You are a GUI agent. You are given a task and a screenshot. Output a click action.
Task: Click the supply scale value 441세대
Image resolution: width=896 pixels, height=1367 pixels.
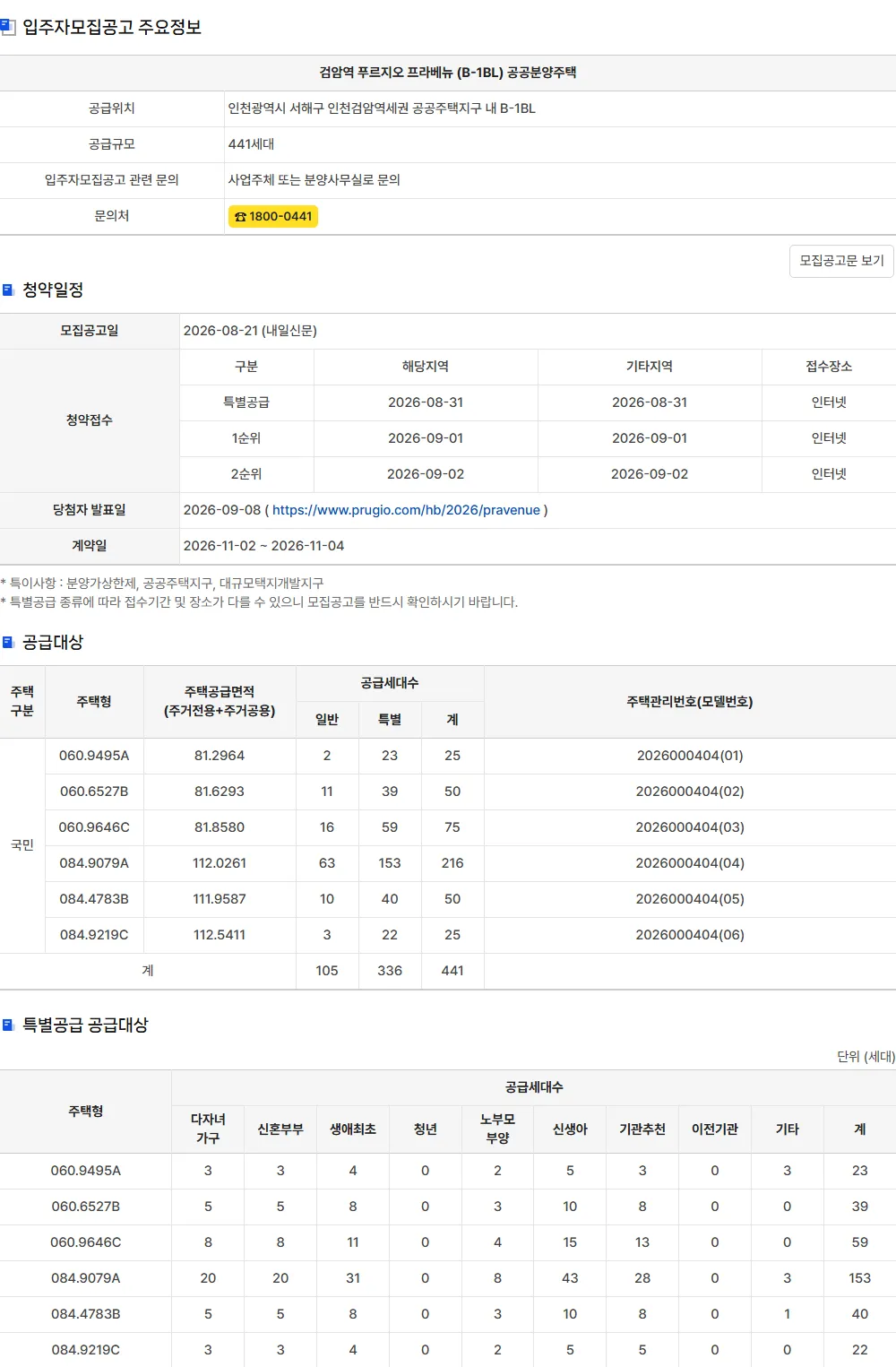(252, 144)
